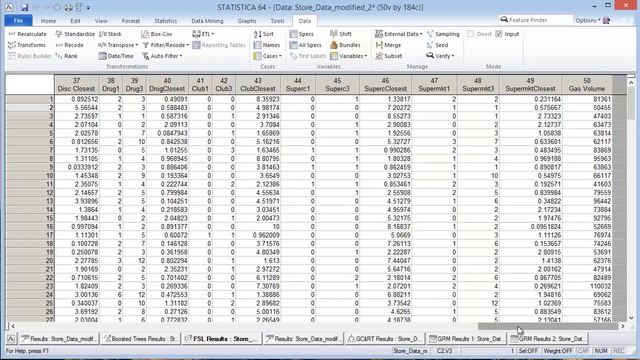
Task: Open the Data Mining ribbon tab
Action: [x=207, y=20]
